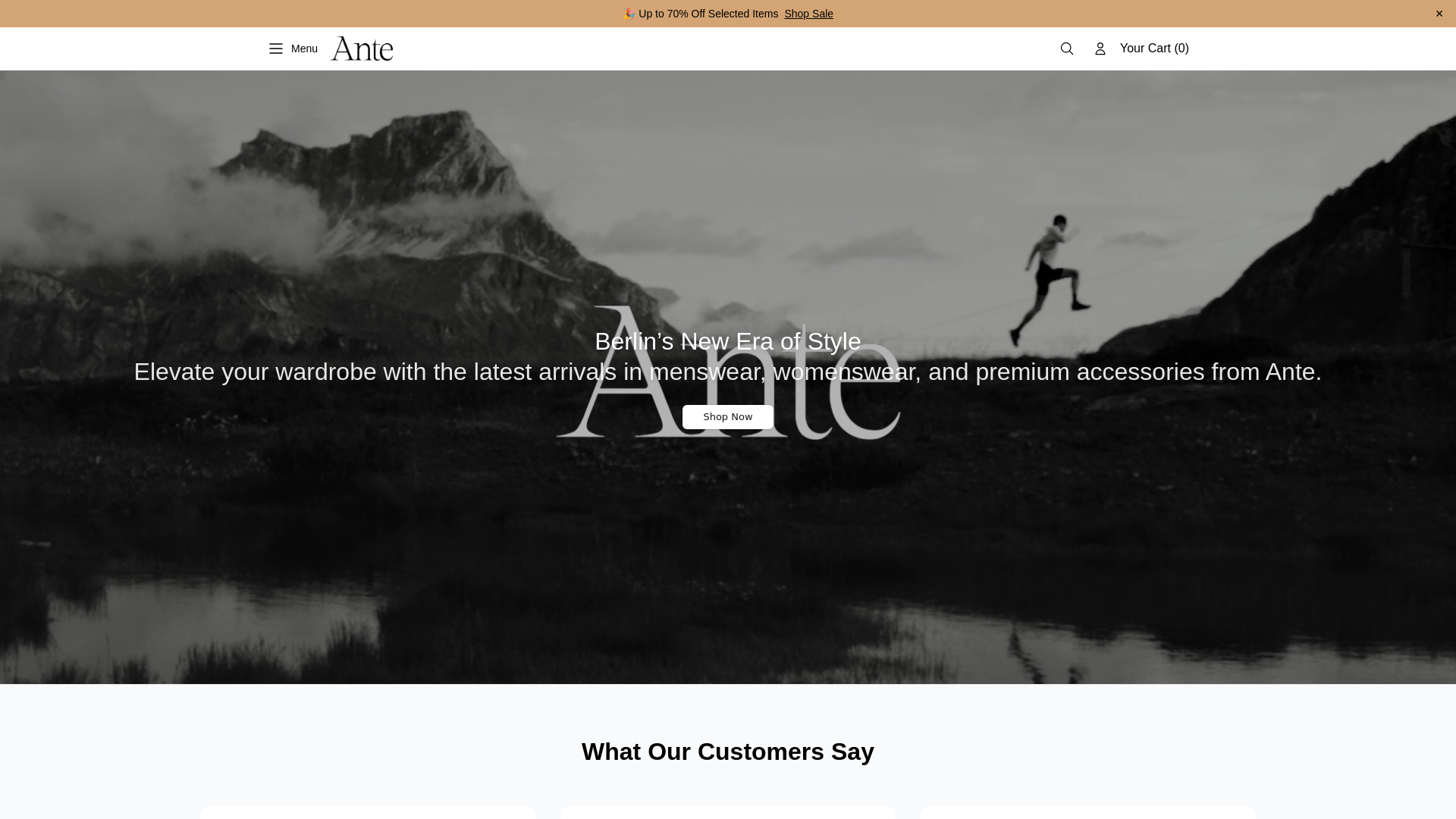This screenshot has height=819, width=1456.
Task: Click 'What Our Customers Say' heading
Action: 728,752
